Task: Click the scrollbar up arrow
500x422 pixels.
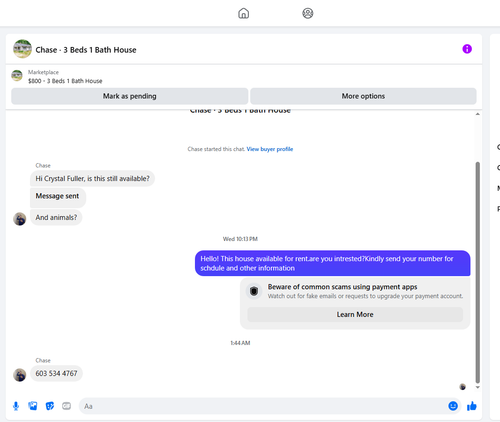Action: 478,114
